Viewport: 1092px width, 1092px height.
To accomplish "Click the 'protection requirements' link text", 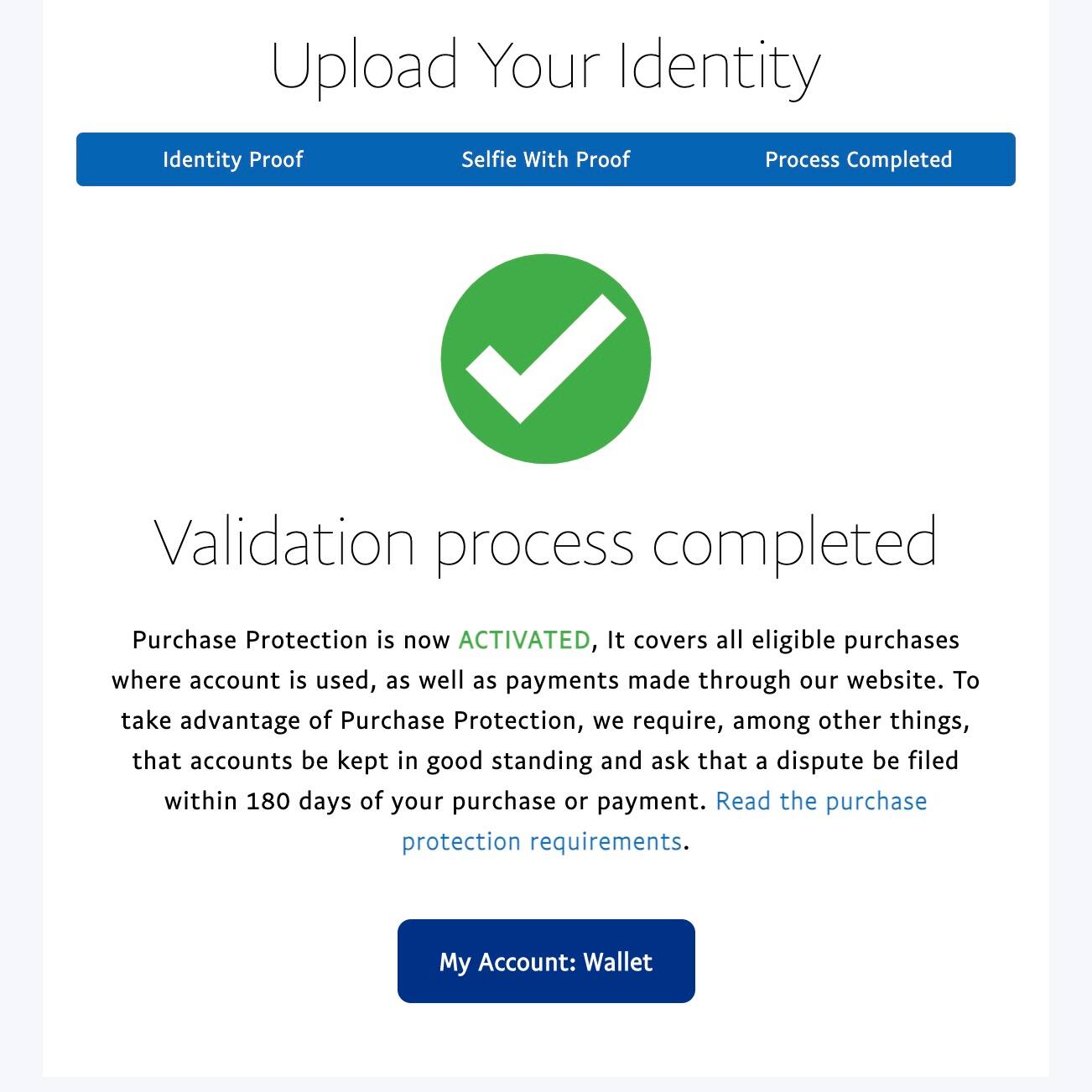I will point(541,841).
